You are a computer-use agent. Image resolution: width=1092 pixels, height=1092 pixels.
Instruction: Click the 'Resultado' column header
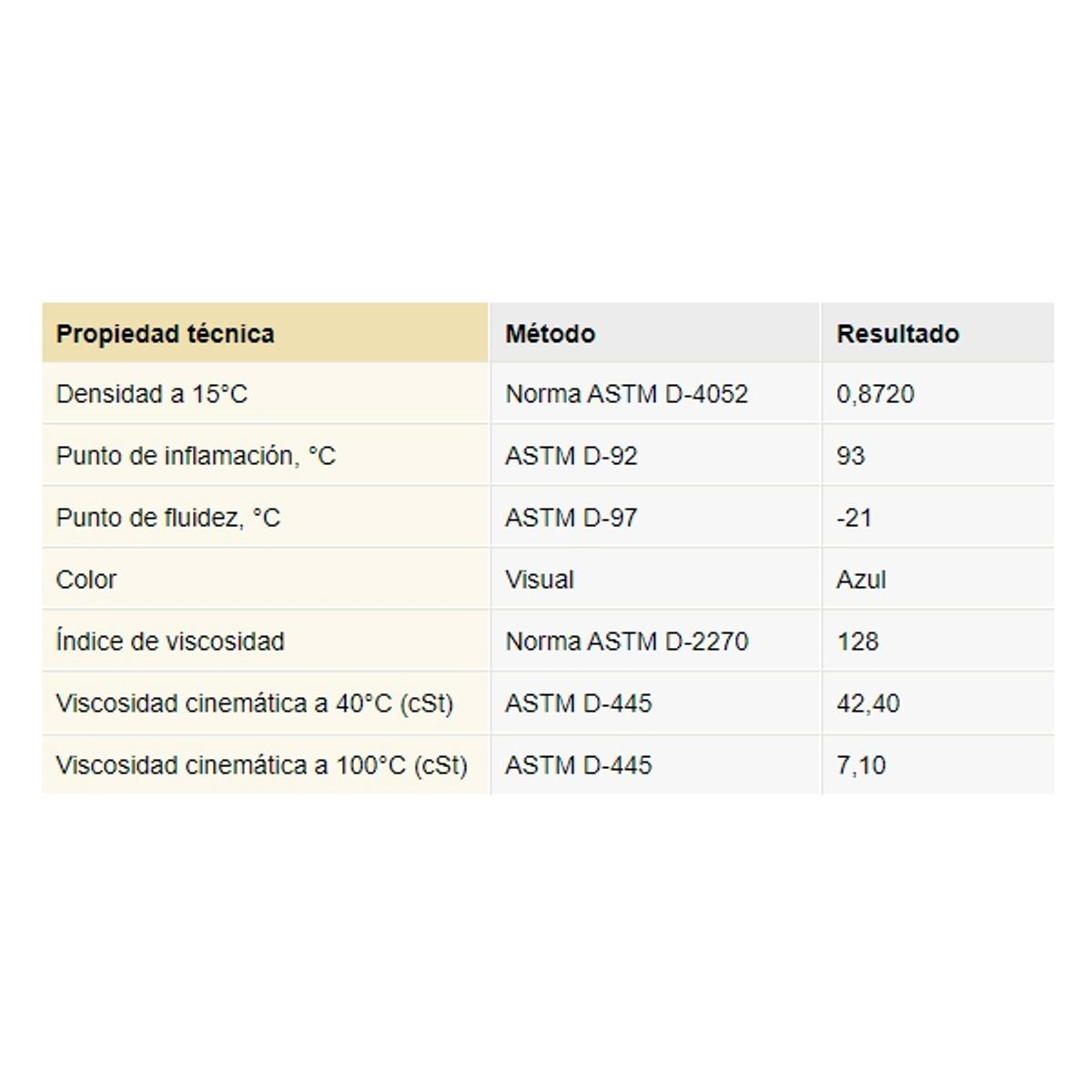click(x=897, y=334)
